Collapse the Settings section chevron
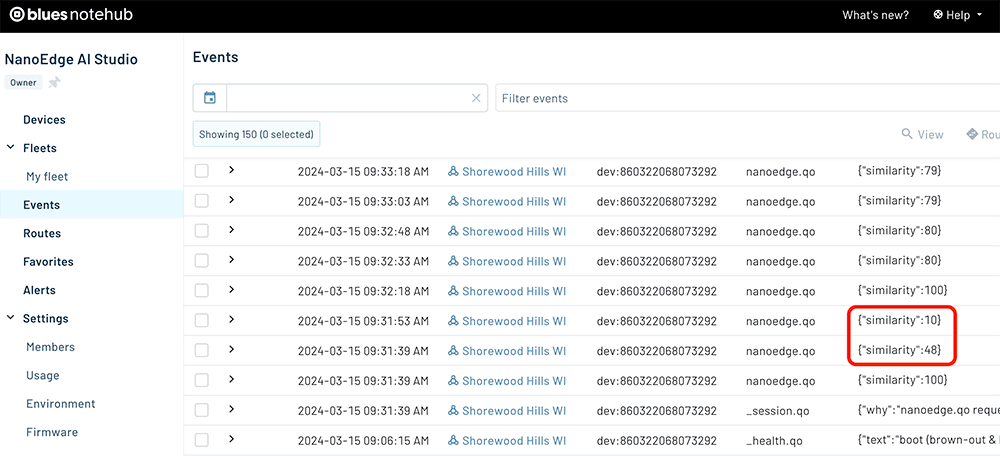Screen dimensions: 1000x456 10,318
